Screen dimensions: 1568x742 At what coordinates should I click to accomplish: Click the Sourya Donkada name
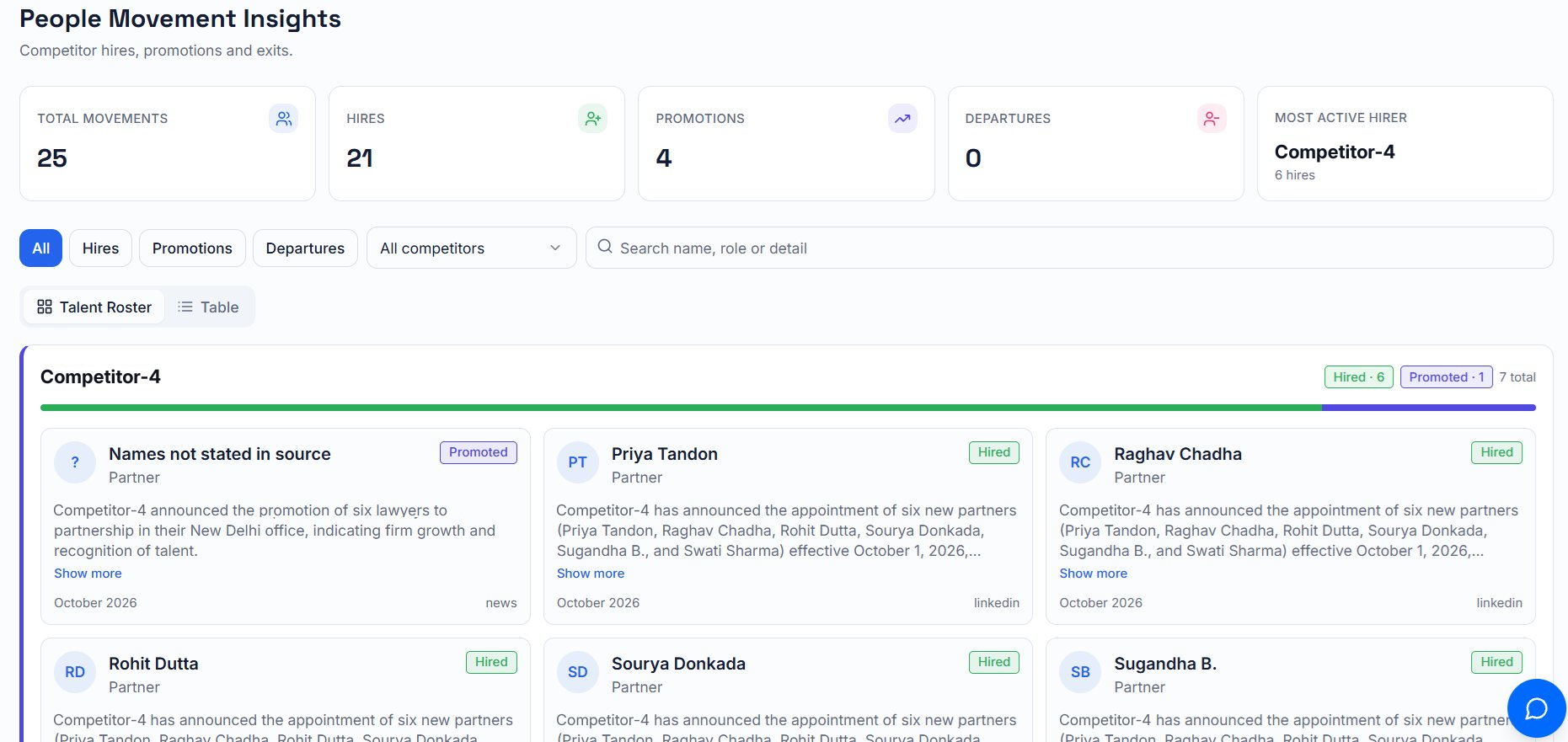click(x=678, y=664)
